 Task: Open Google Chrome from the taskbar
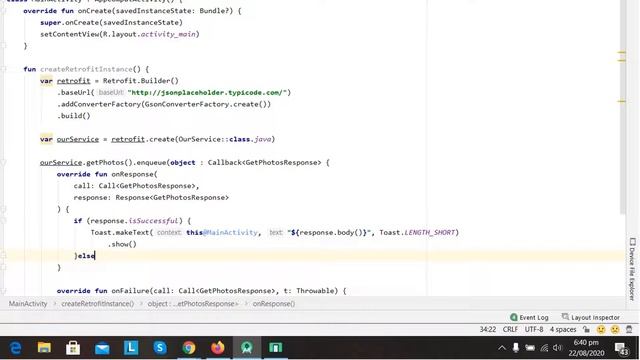pyautogui.click(x=189, y=348)
